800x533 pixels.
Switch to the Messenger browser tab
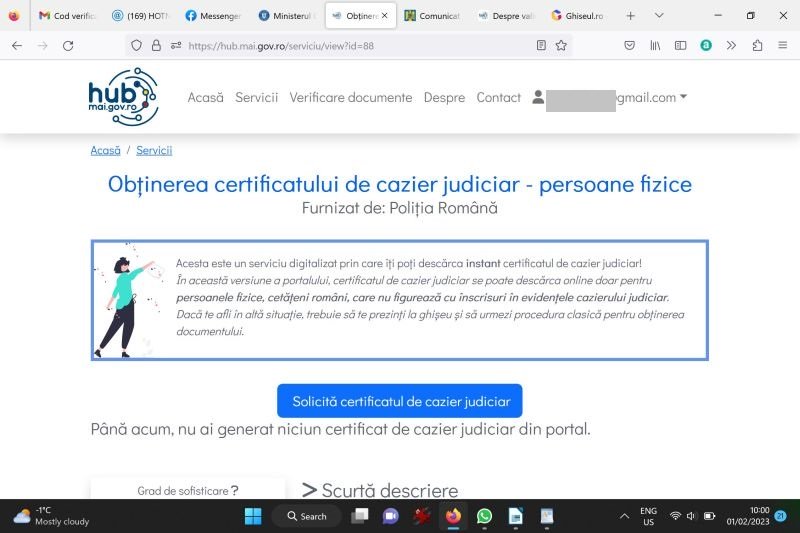click(213, 16)
